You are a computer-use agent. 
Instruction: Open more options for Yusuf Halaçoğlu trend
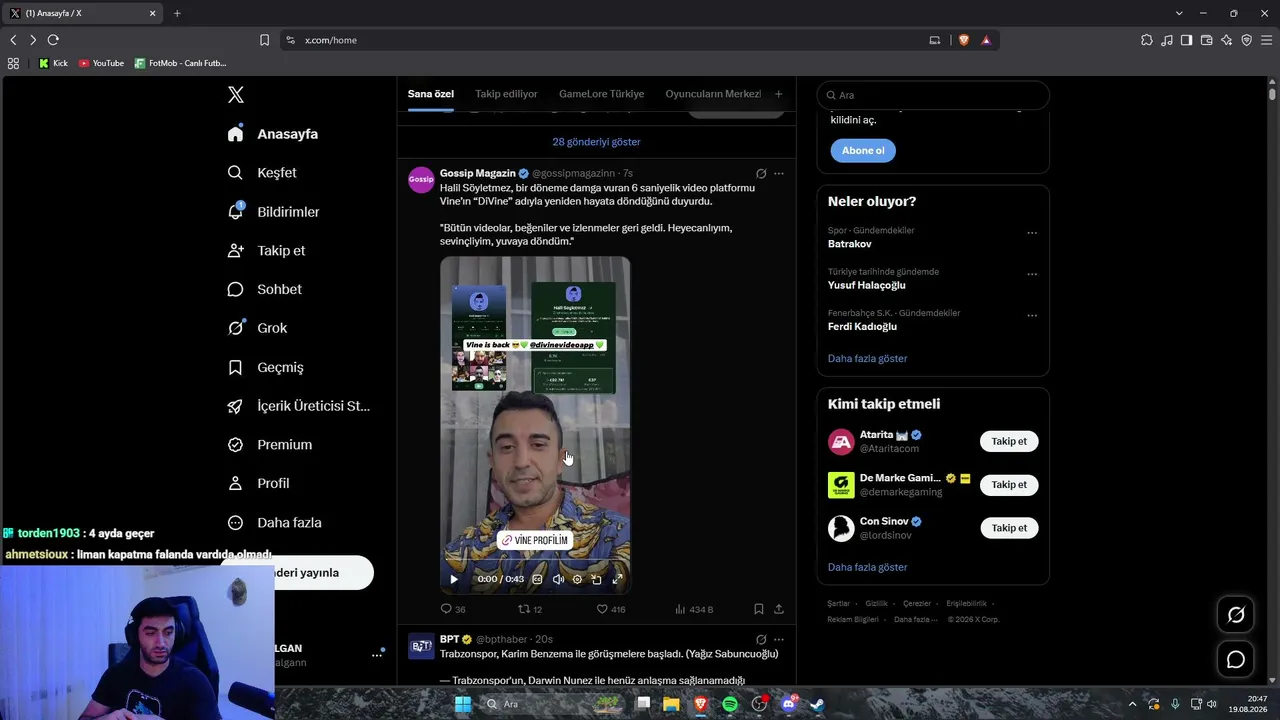1032,274
